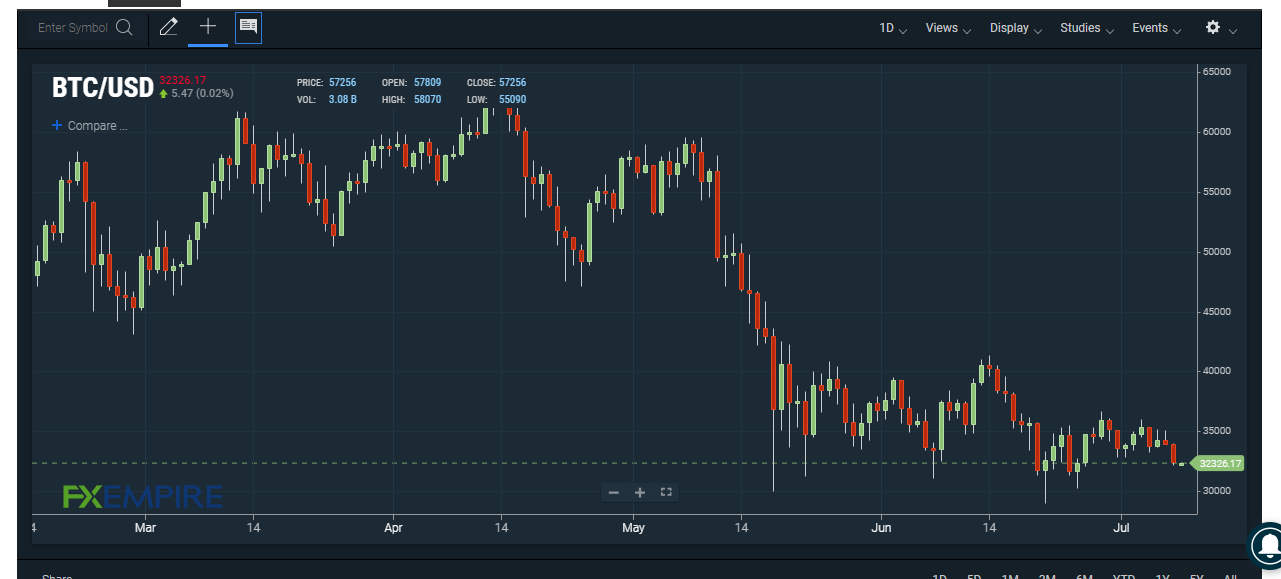Click the 60000 price axis label

point(1217,132)
